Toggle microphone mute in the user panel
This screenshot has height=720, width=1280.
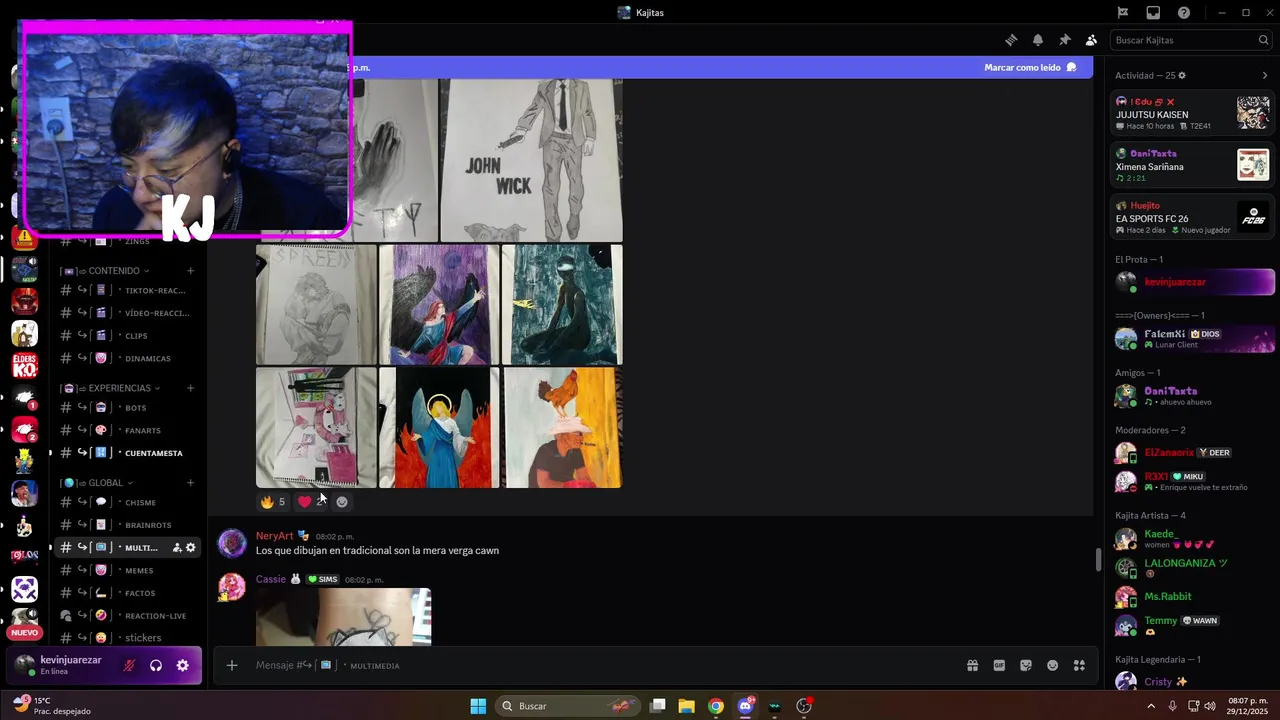[x=129, y=665]
